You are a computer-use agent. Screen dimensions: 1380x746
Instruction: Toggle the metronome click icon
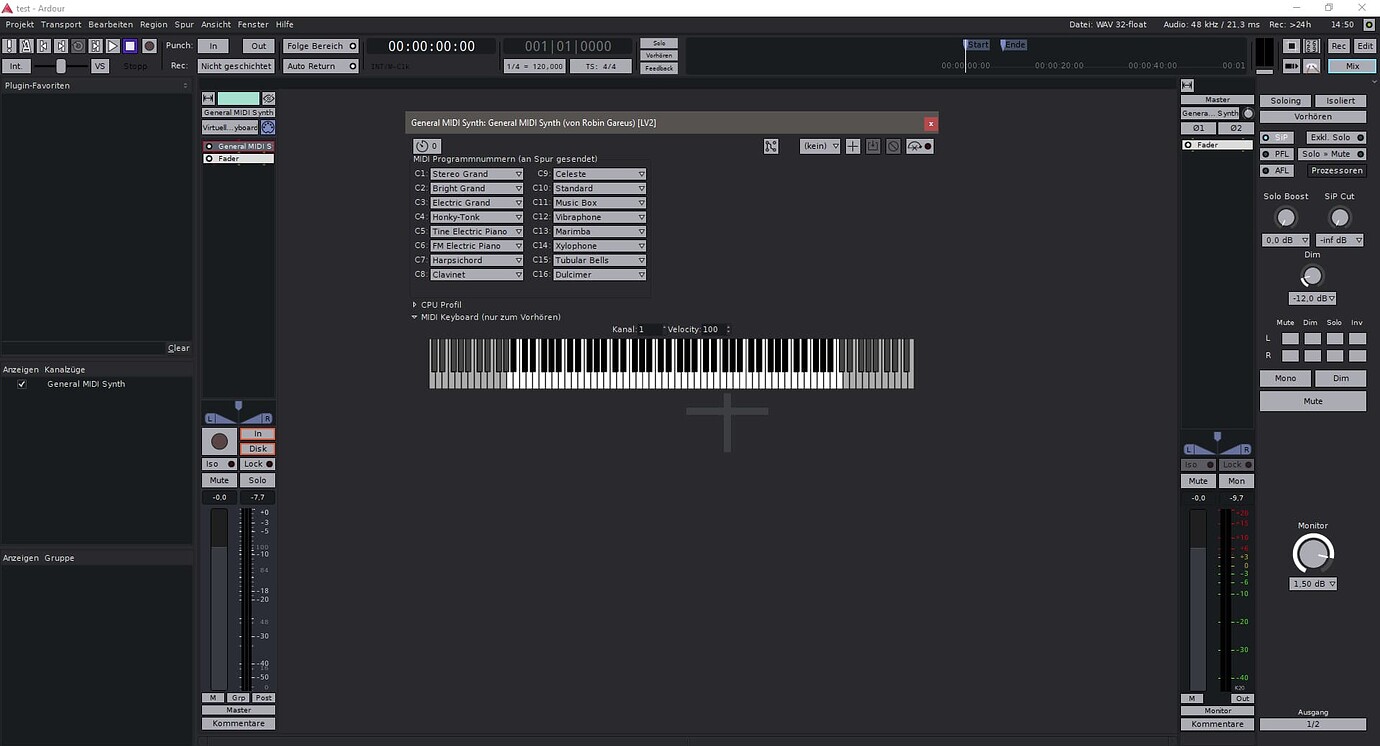coord(26,46)
